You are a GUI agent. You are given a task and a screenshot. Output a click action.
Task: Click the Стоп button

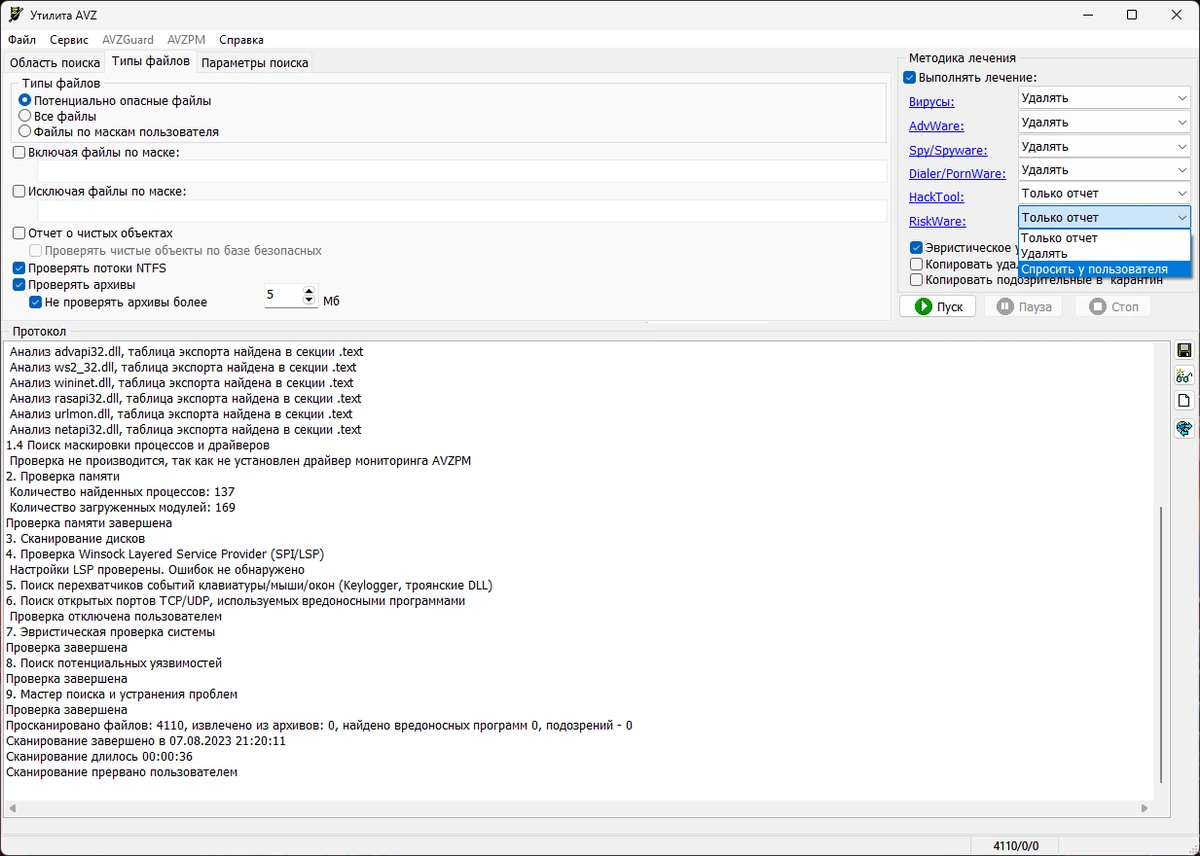tap(1113, 306)
